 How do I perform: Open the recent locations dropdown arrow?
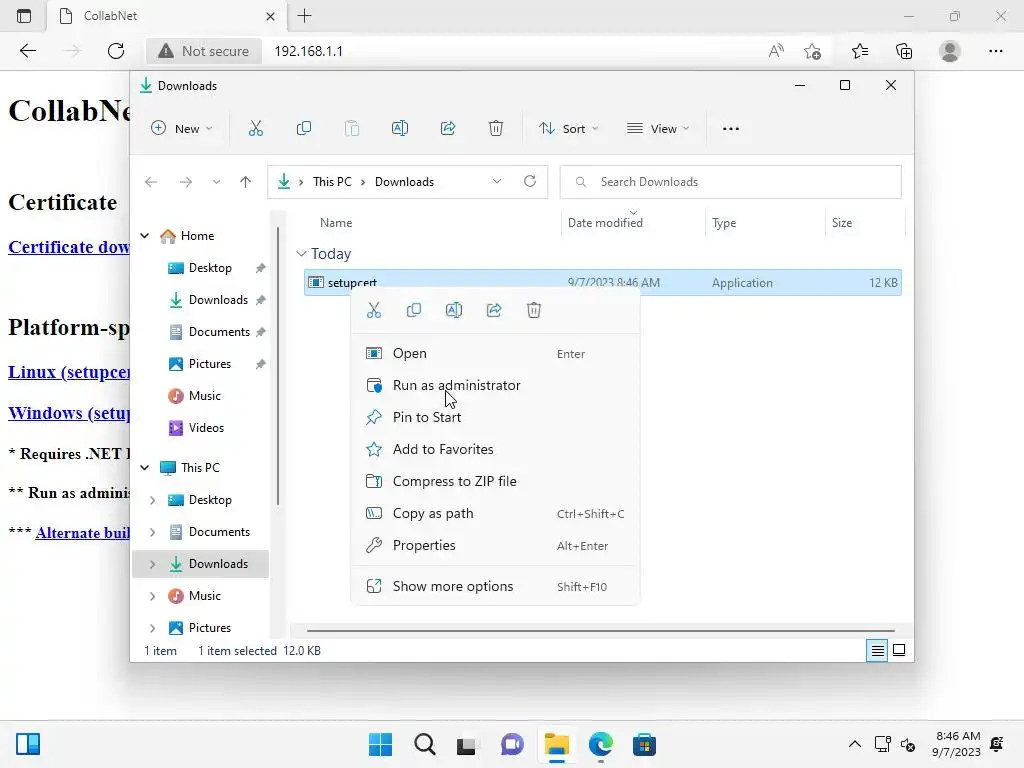(x=216, y=182)
